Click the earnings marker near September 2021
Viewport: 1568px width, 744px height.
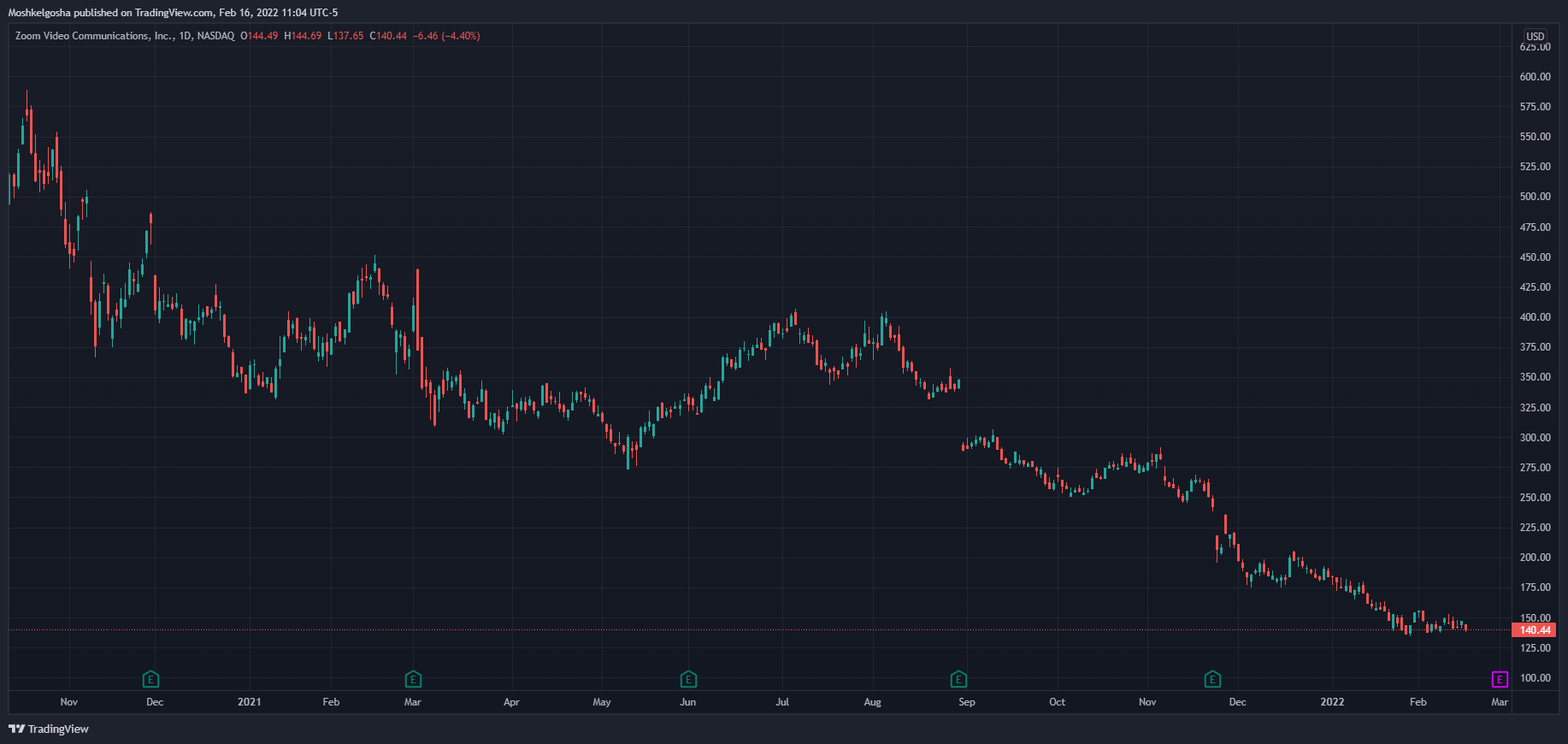click(958, 680)
